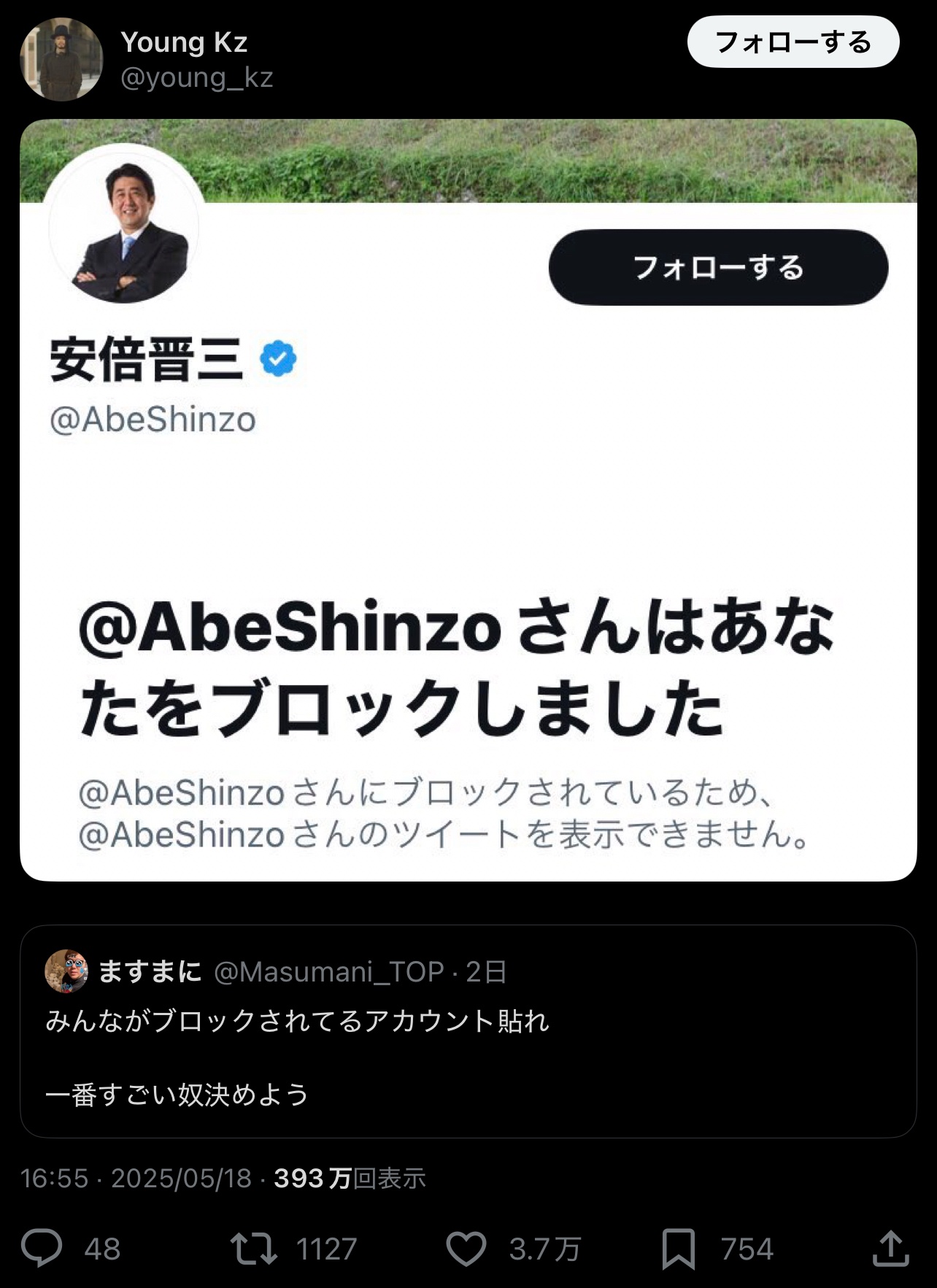The image size is (937, 1288).
Task: Open Young Kz profile avatar
Action: [x=61, y=59]
